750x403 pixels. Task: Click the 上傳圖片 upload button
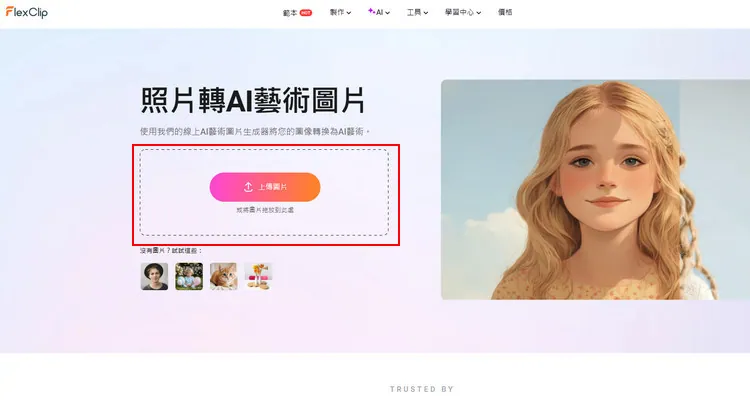coord(265,187)
